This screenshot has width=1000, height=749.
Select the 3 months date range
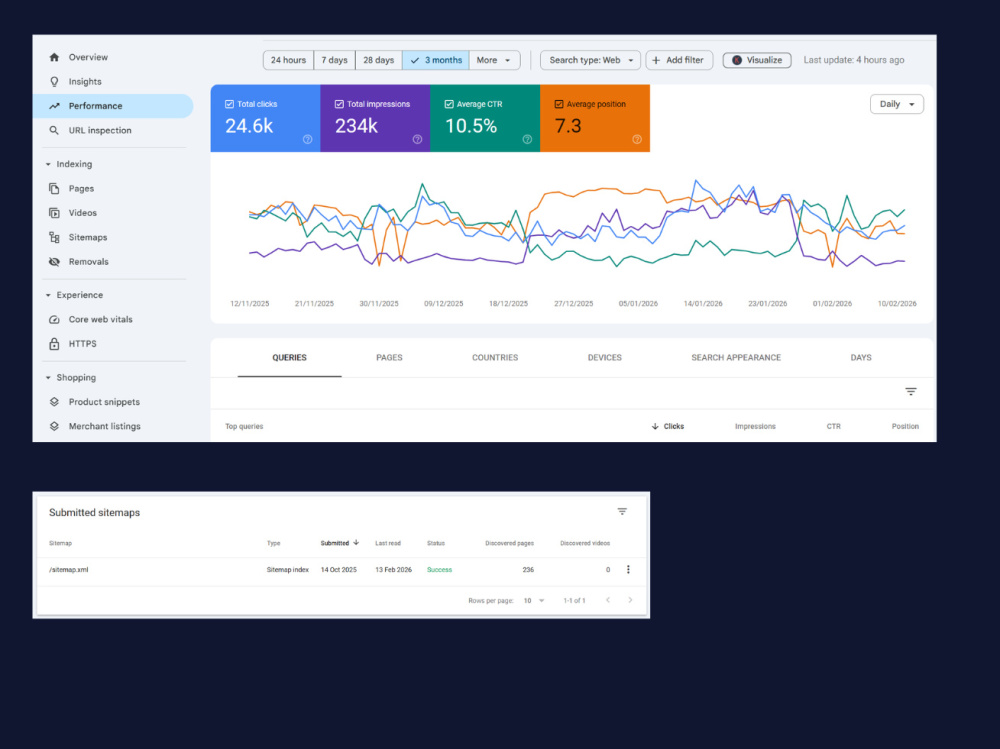[x=436, y=60]
